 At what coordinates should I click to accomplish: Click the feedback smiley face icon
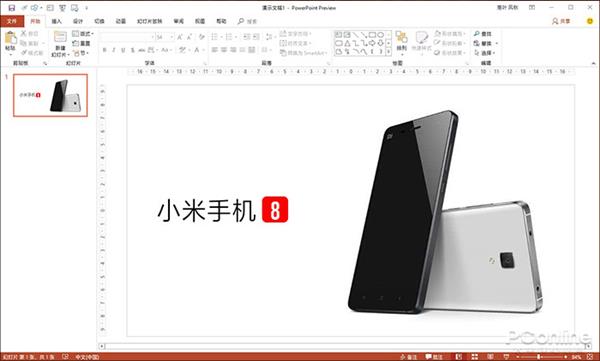point(590,21)
